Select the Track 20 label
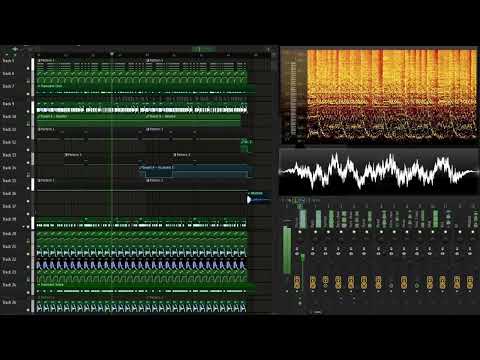480x360 pixels. pos(9,234)
